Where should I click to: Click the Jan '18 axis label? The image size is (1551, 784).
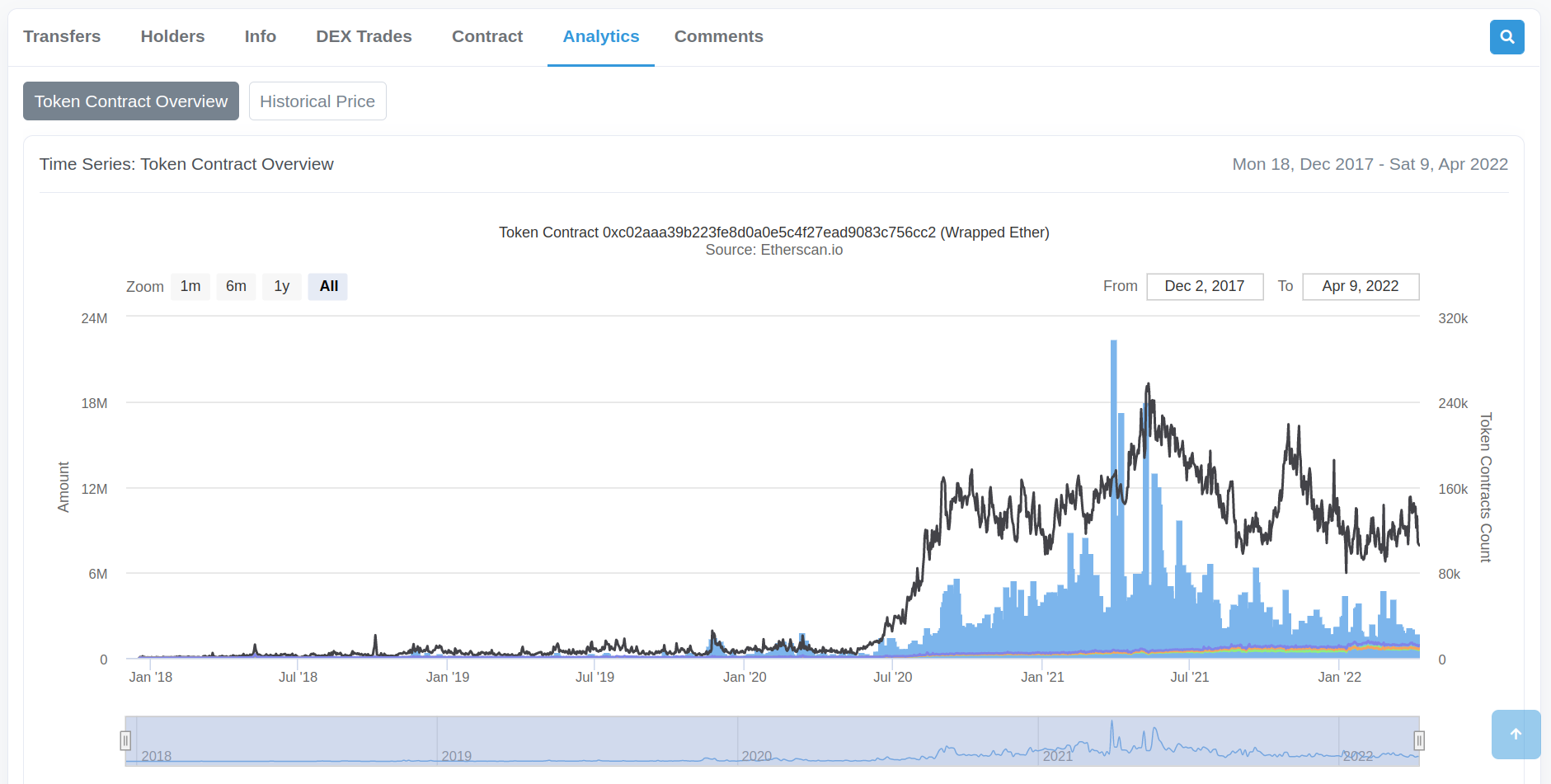pyautogui.click(x=151, y=677)
